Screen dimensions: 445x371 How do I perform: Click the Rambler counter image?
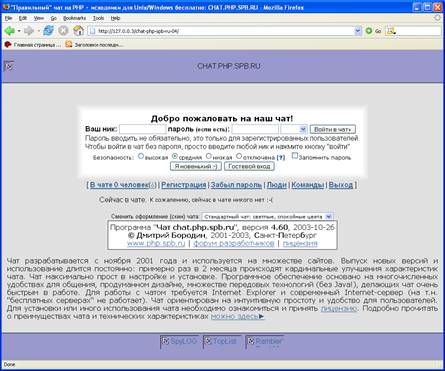pos(265,342)
